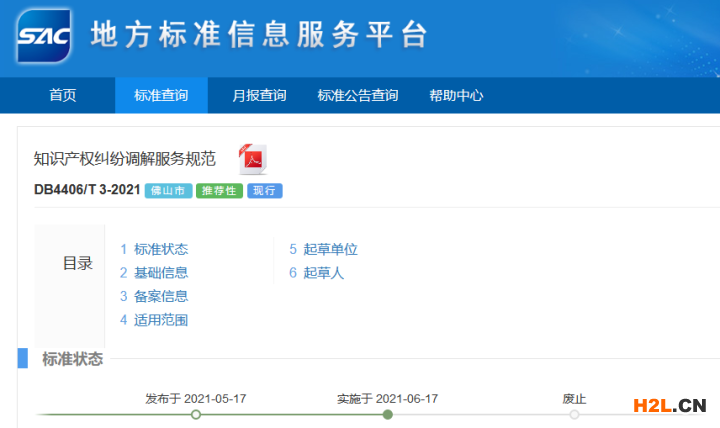Jump to 5 起草单位 section
Image resolution: width=720 pixels, height=428 pixels.
coord(323,249)
